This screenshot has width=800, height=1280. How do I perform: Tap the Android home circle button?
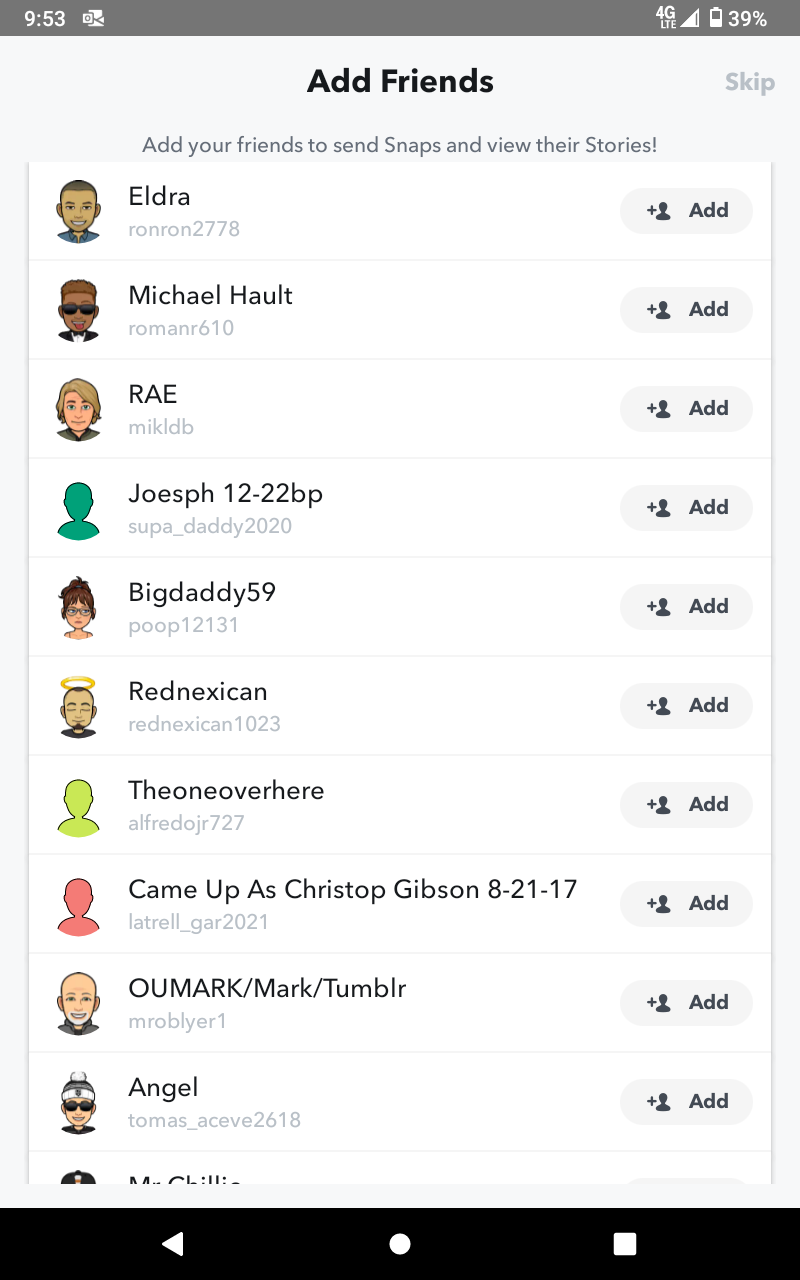tap(400, 1243)
